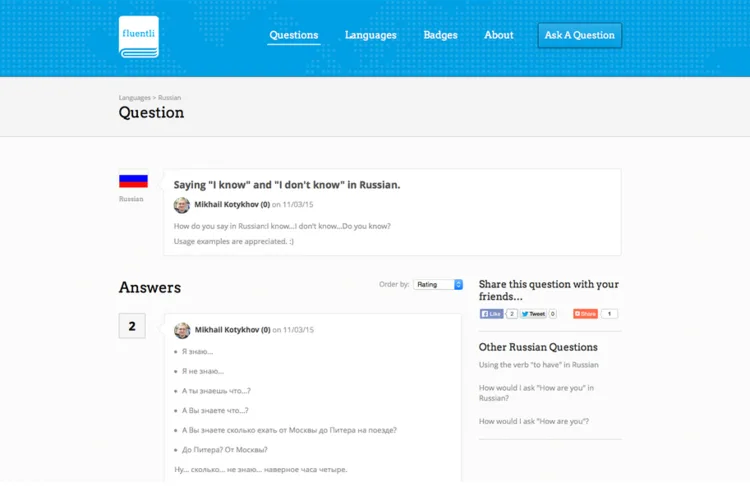
Task: Follow the Russian breadcrumb link
Action: (x=169, y=98)
